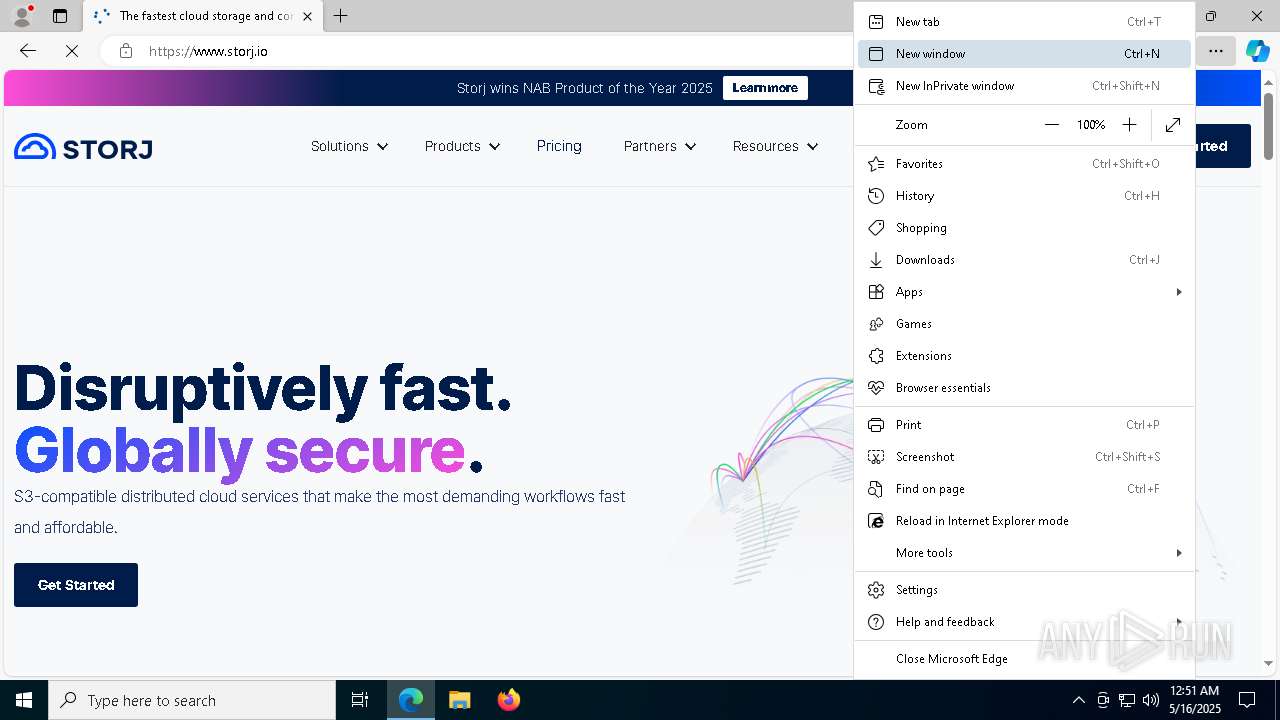Open a new tab with plus button
Image resolution: width=1280 pixels, height=720 pixels.
click(x=341, y=16)
